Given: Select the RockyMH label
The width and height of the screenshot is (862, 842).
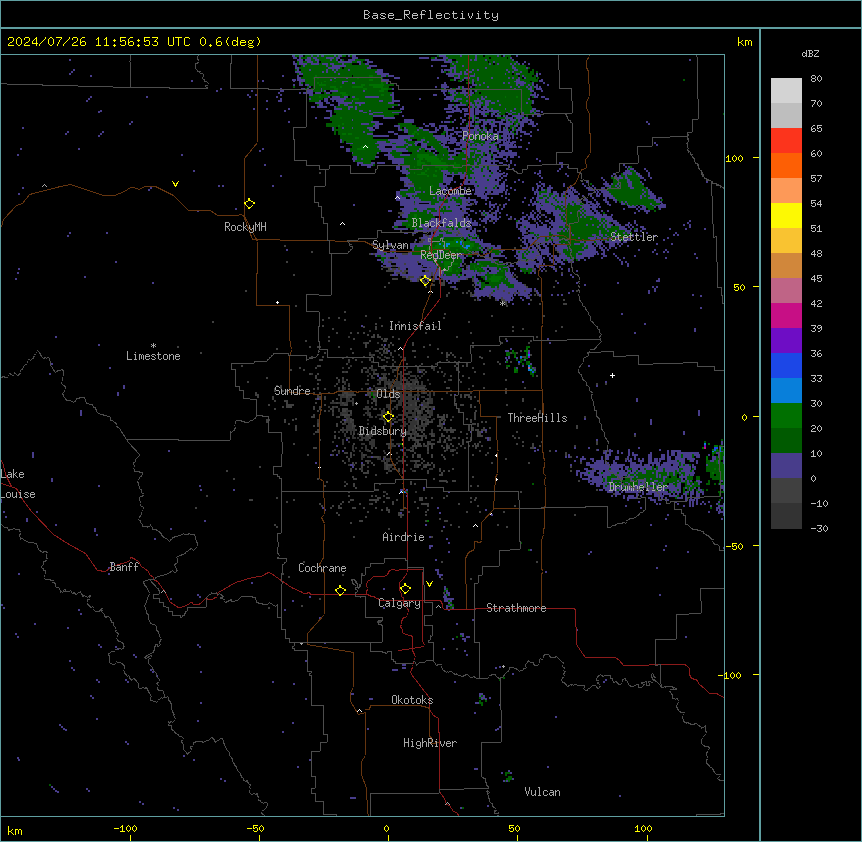Looking at the screenshot, I should coord(245,227).
